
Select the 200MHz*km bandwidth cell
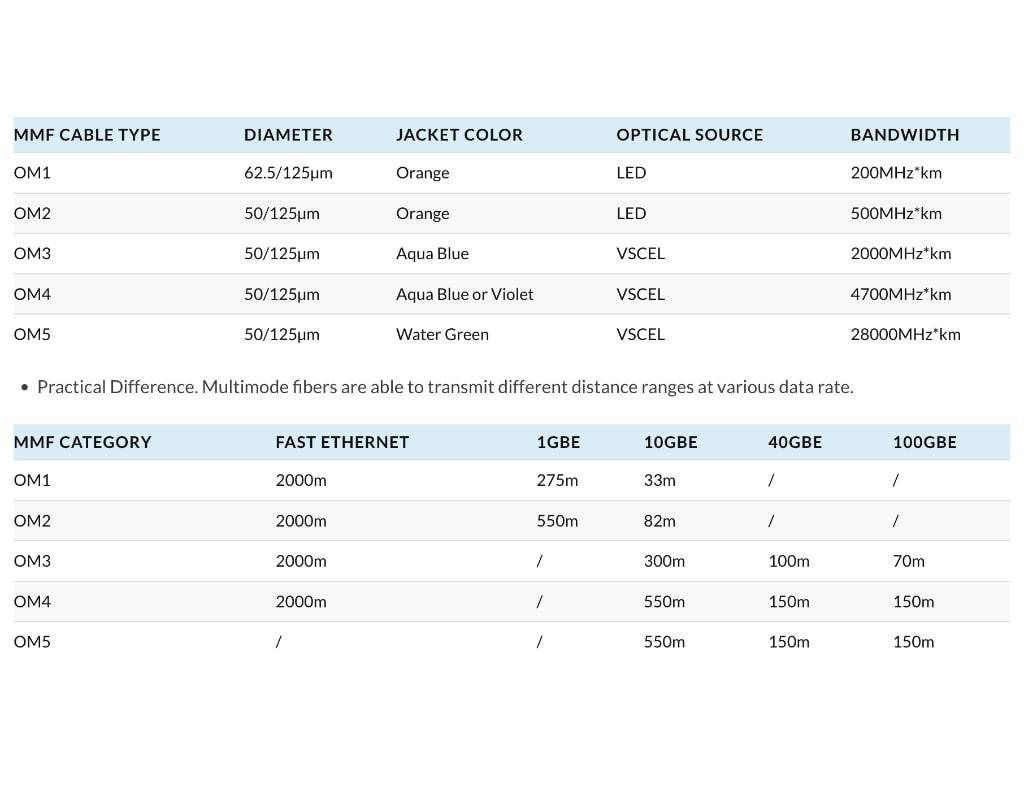point(896,173)
